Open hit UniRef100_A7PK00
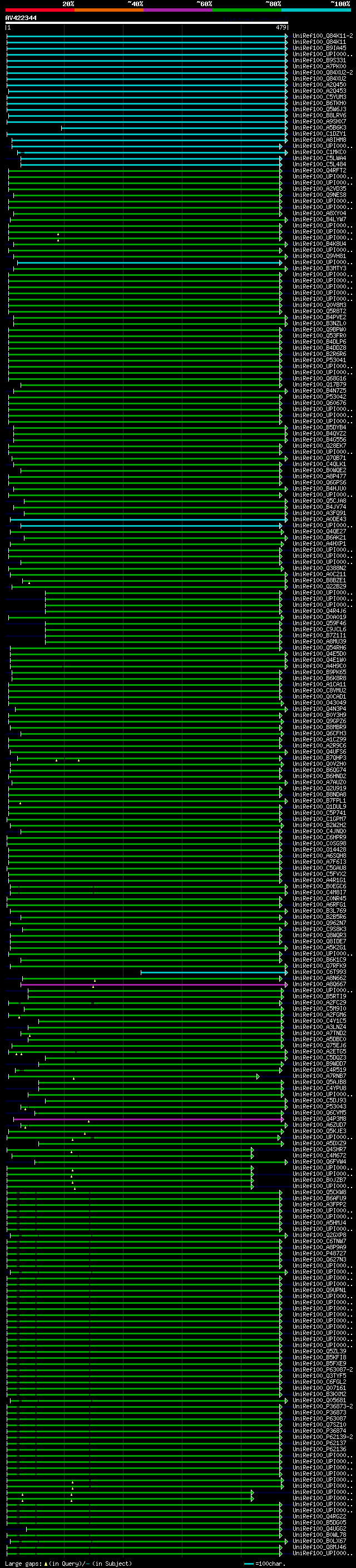The image size is (356, 1568). coord(319,66)
